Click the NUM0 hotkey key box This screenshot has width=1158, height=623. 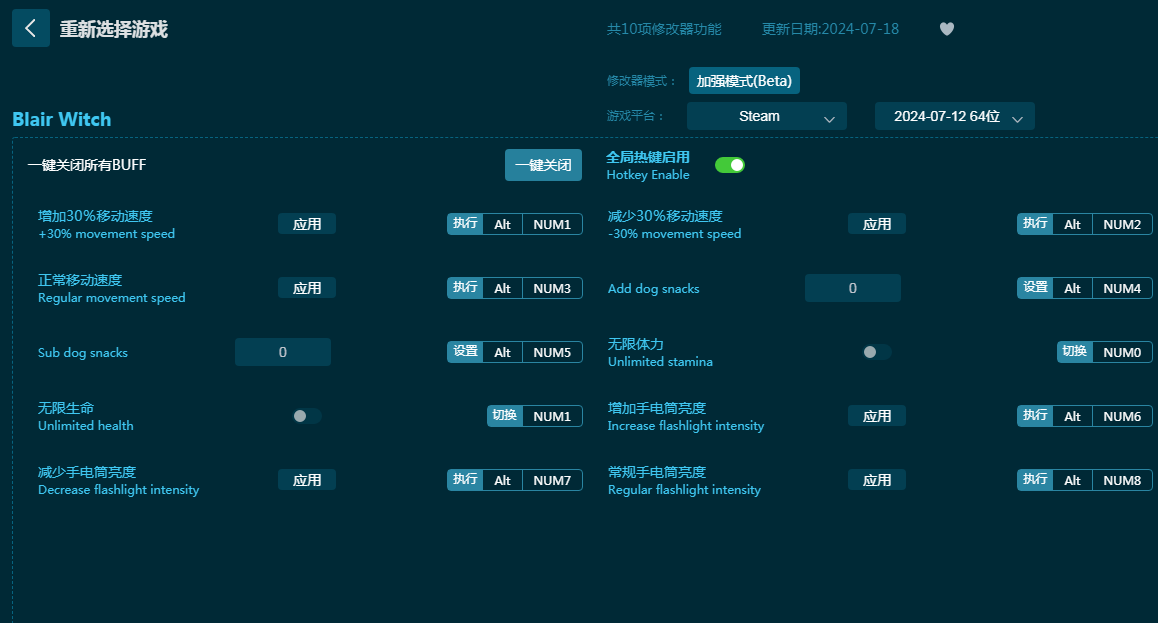1122,353
